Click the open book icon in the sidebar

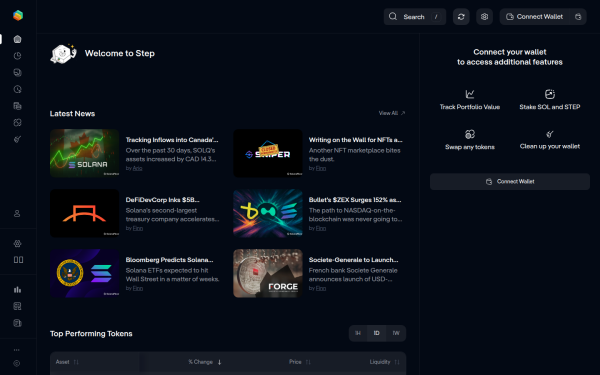(18, 260)
